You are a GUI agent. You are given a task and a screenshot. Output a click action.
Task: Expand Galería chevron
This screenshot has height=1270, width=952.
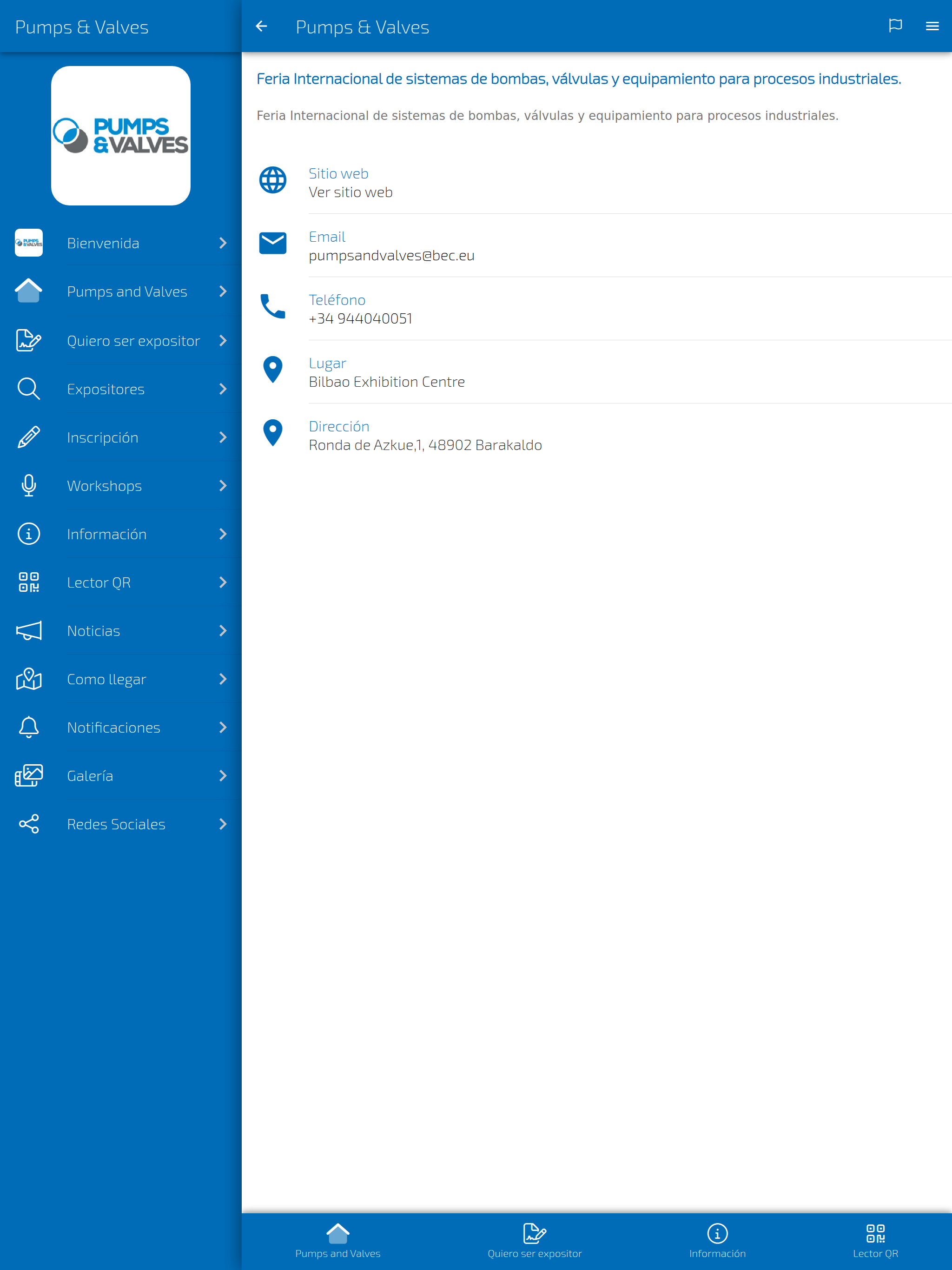coord(223,776)
